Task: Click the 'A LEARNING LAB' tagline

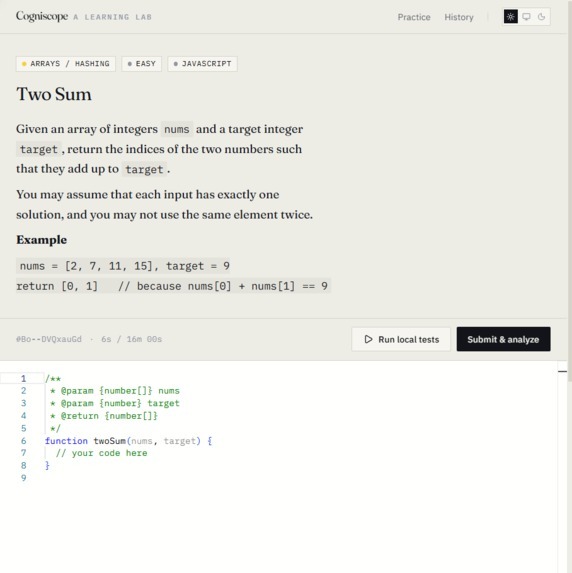Action: click(x=113, y=17)
